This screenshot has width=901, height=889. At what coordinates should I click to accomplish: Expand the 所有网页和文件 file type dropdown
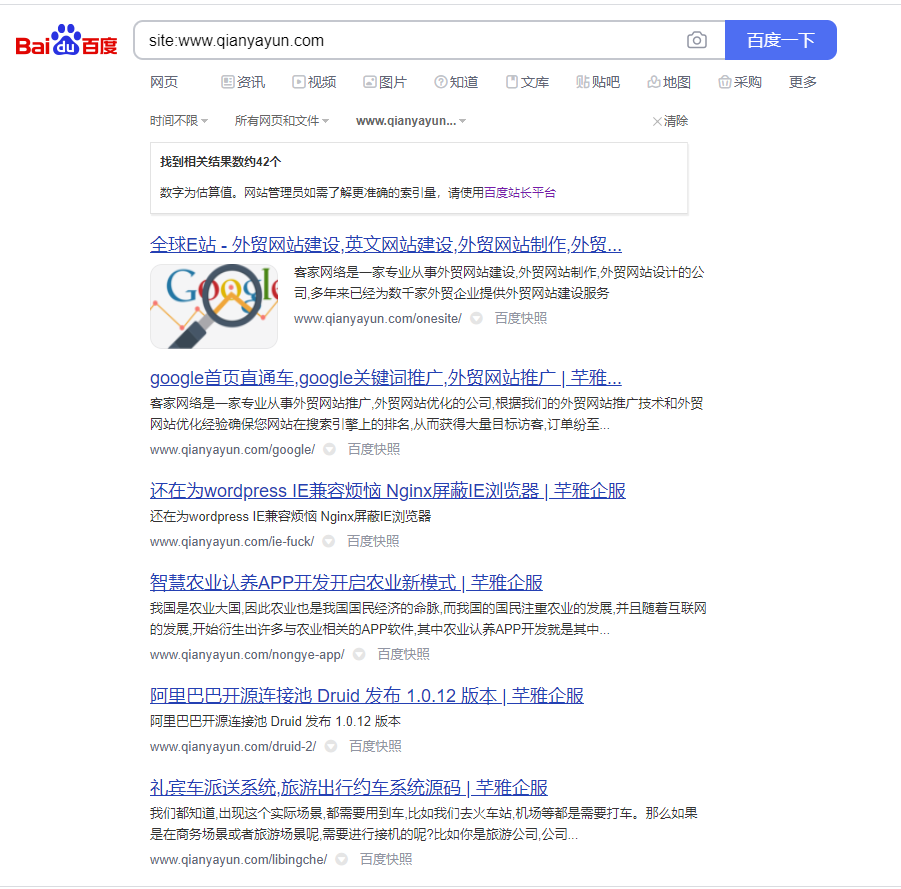pyautogui.click(x=282, y=121)
